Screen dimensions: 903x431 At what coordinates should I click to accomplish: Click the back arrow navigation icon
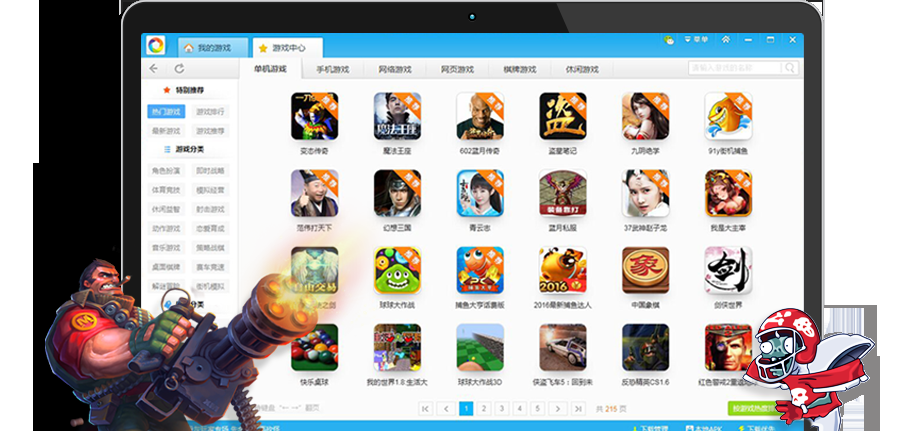154,69
